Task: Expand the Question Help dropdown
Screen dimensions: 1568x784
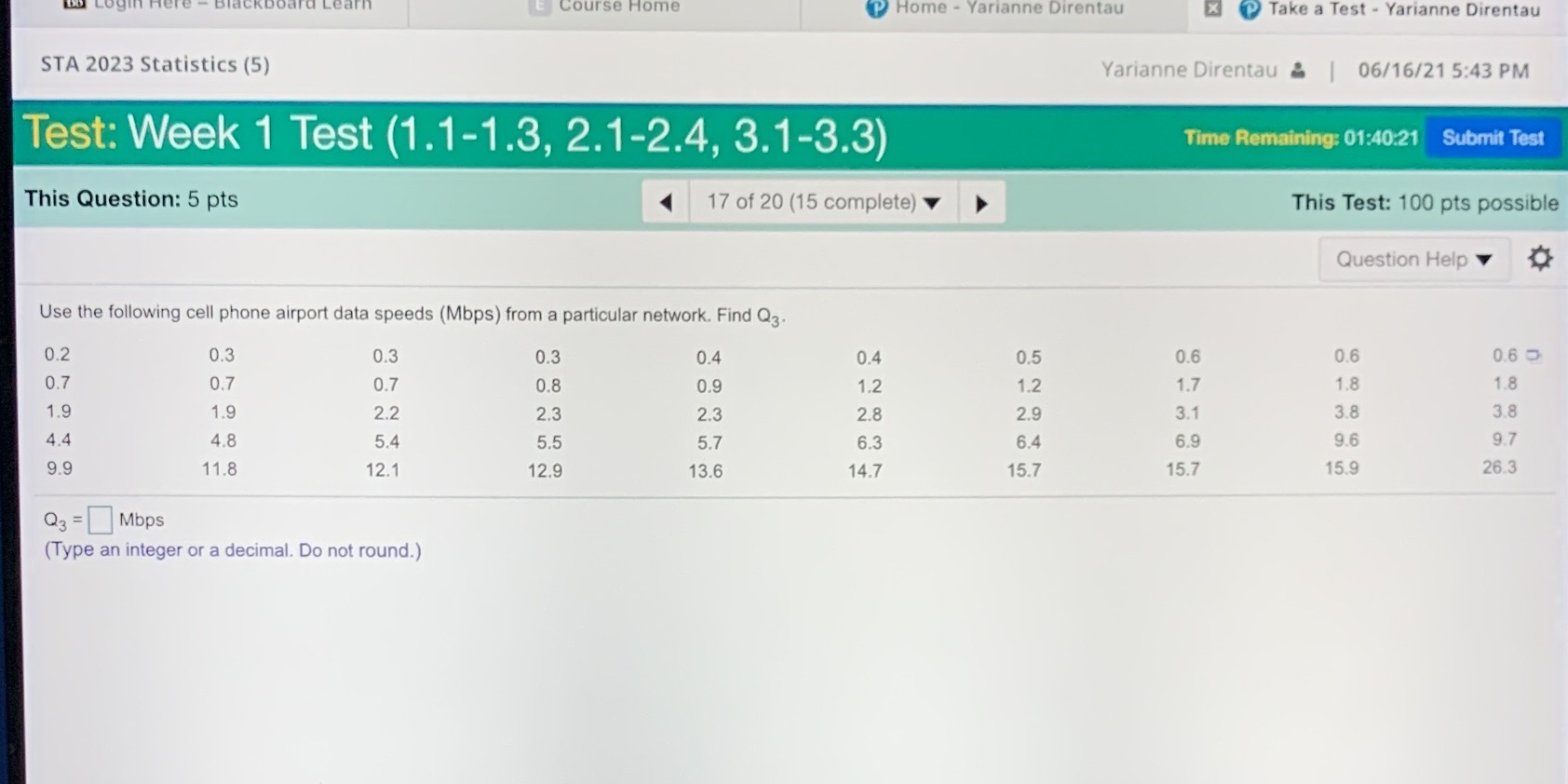Action: pos(1413,259)
